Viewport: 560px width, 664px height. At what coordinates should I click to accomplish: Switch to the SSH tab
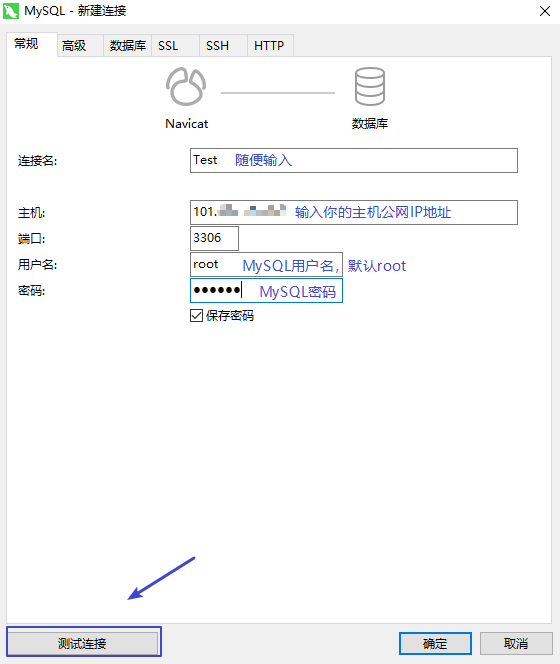(223, 45)
